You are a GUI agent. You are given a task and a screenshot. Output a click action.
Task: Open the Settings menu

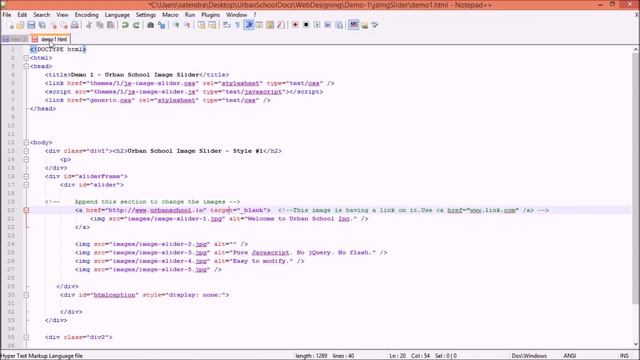coord(146,15)
